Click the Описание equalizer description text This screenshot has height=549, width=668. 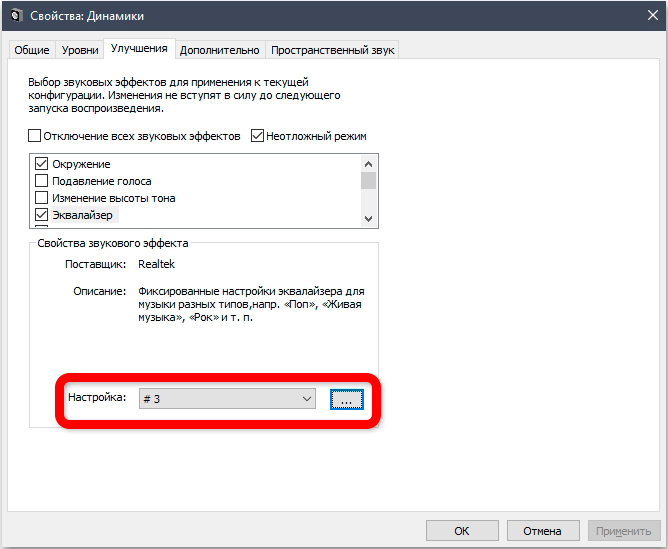tap(251, 304)
